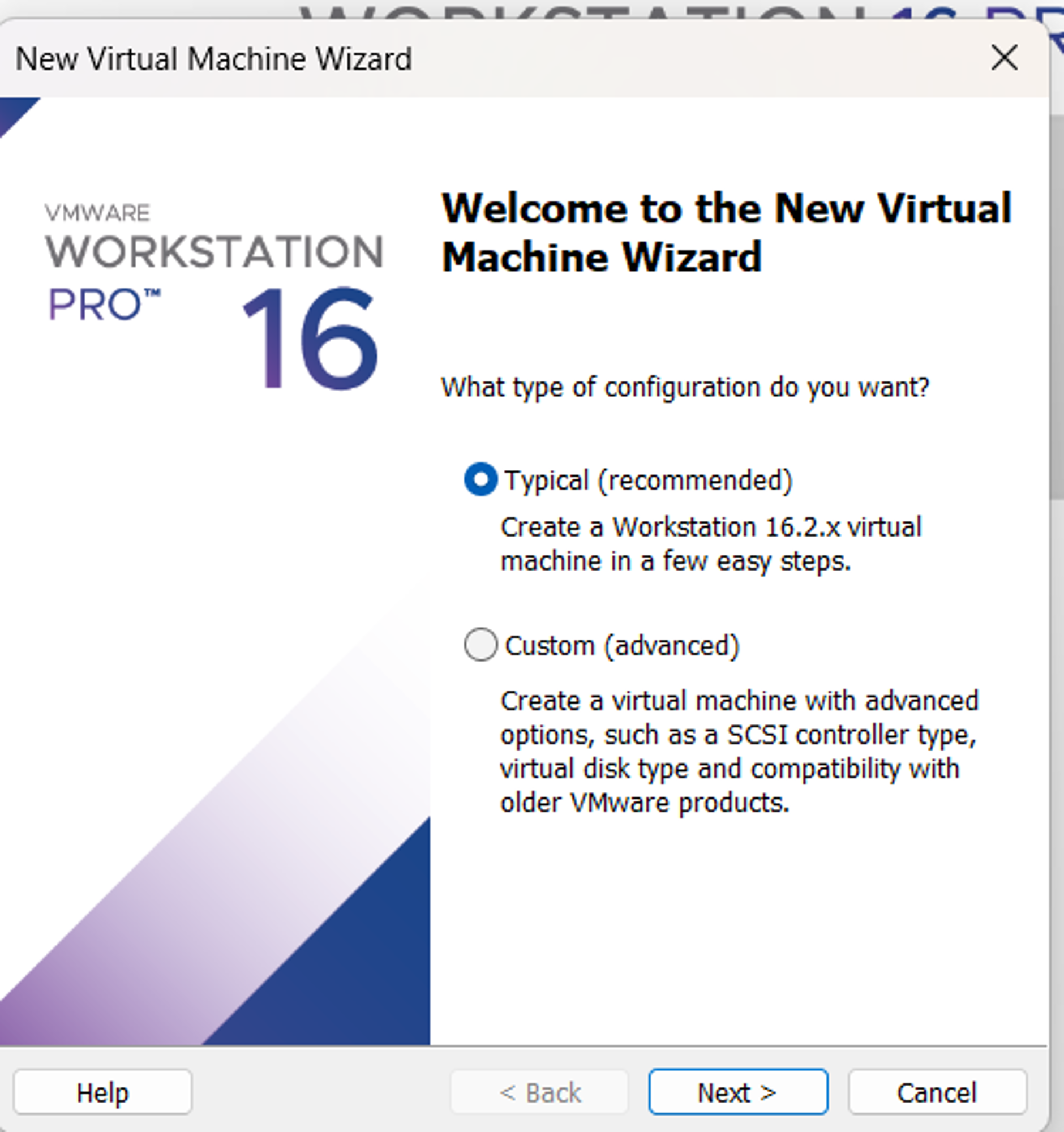The image size is (1064, 1132).
Task: Close the wizard with the X button
Action: point(1004,58)
